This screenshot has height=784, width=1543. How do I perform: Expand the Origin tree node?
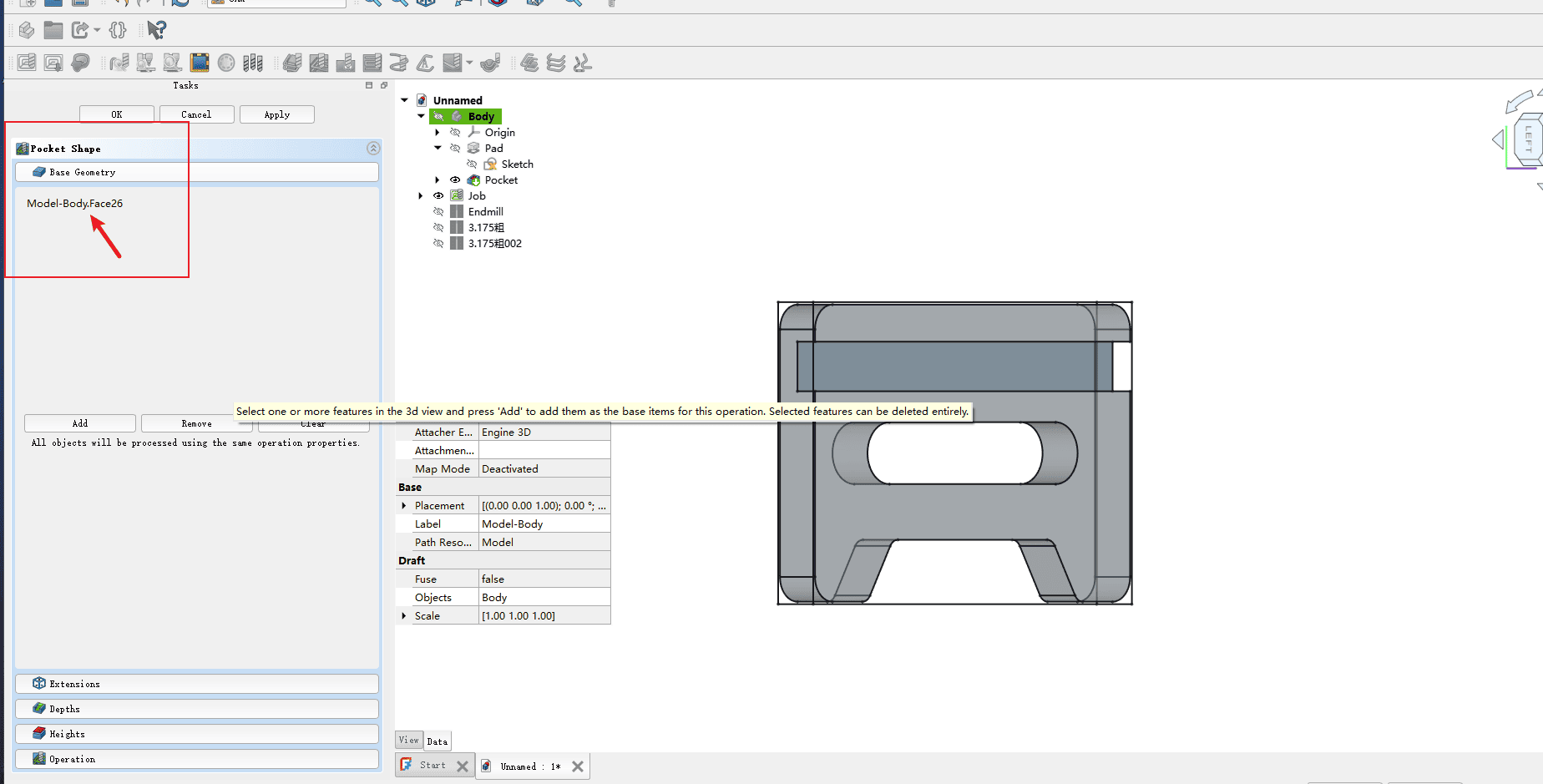(x=438, y=133)
